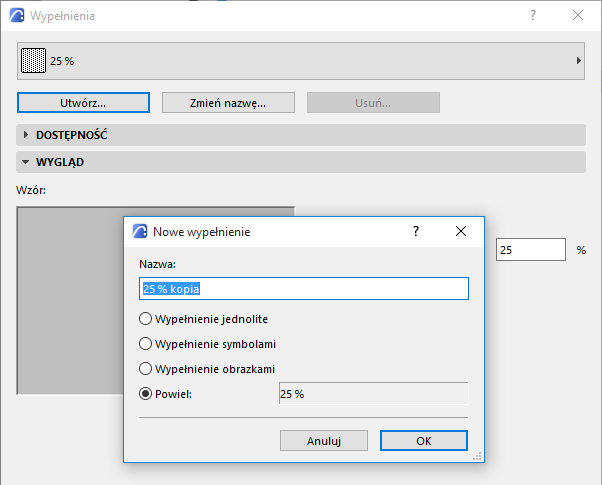Click the Nazwa field containing 25 % kopia

pyautogui.click(x=304, y=288)
